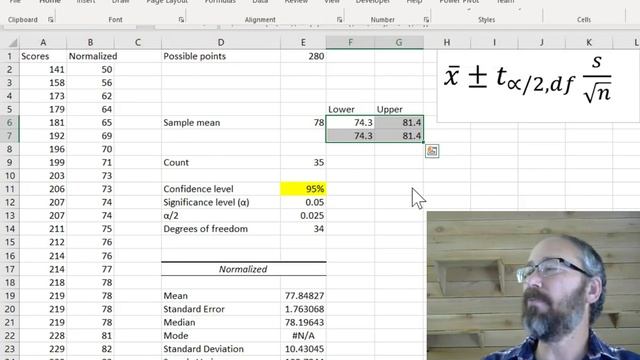
Task: Select the score cell 173
Action: click(x=43, y=96)
